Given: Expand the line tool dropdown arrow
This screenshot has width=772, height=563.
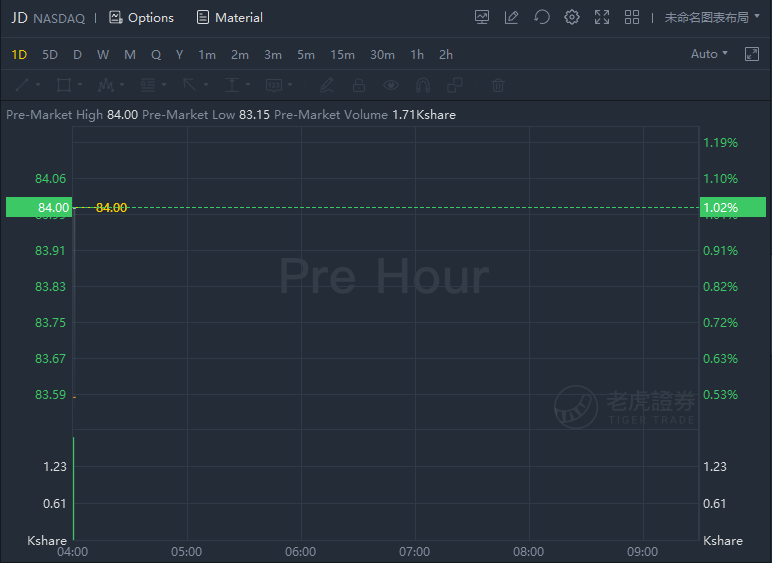Looking at the screenshot, I should pos(38,85).
